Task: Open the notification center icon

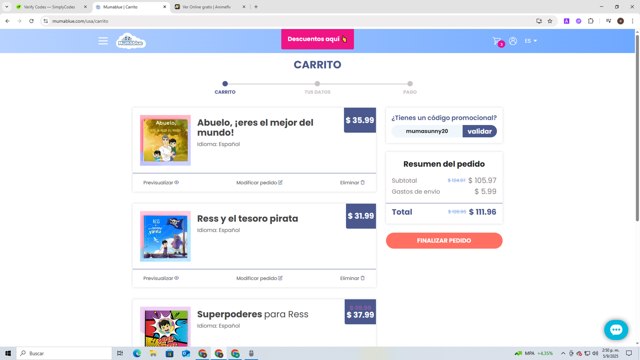Action: pos(629,353)
